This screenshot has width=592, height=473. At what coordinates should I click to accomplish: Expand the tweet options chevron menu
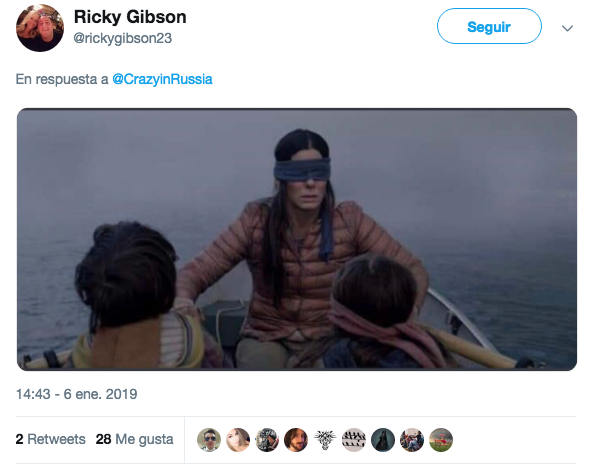[x=567, y=28]
